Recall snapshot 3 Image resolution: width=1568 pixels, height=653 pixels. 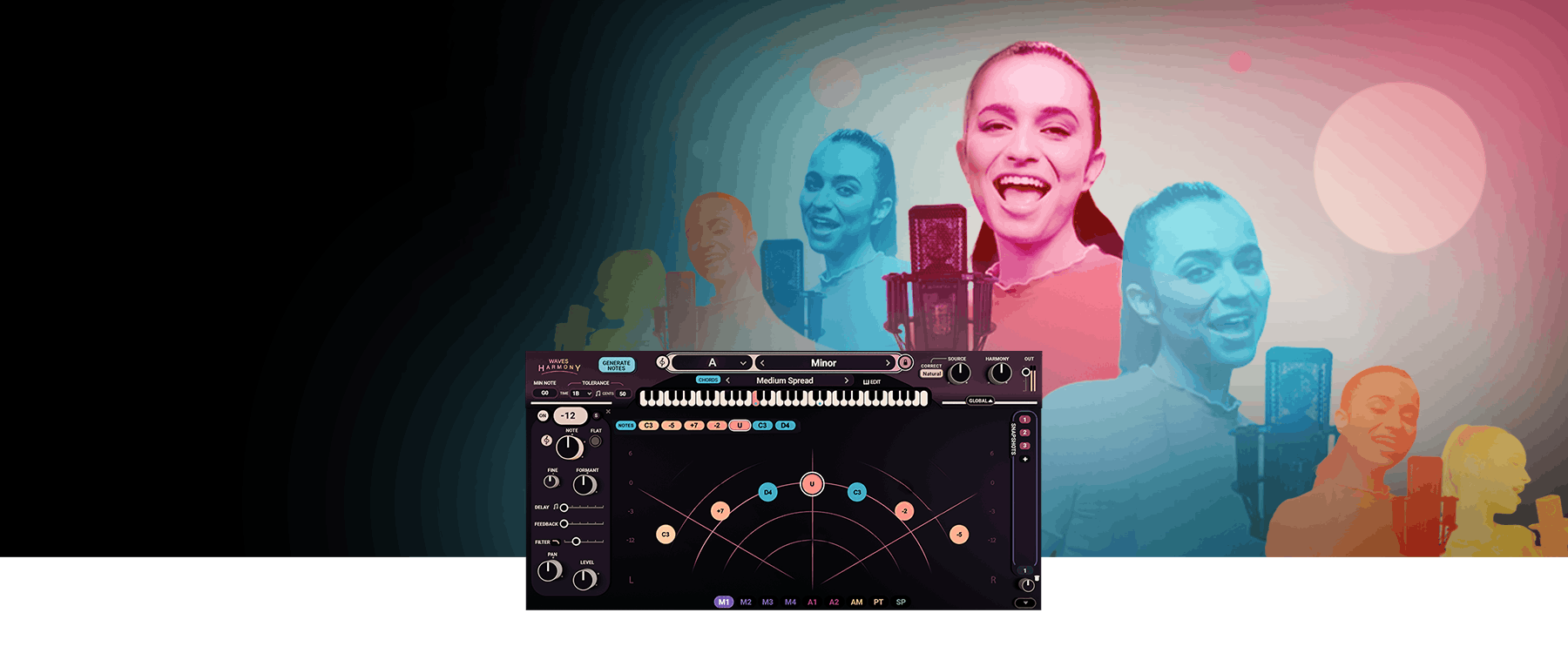tap(1024, 446)
